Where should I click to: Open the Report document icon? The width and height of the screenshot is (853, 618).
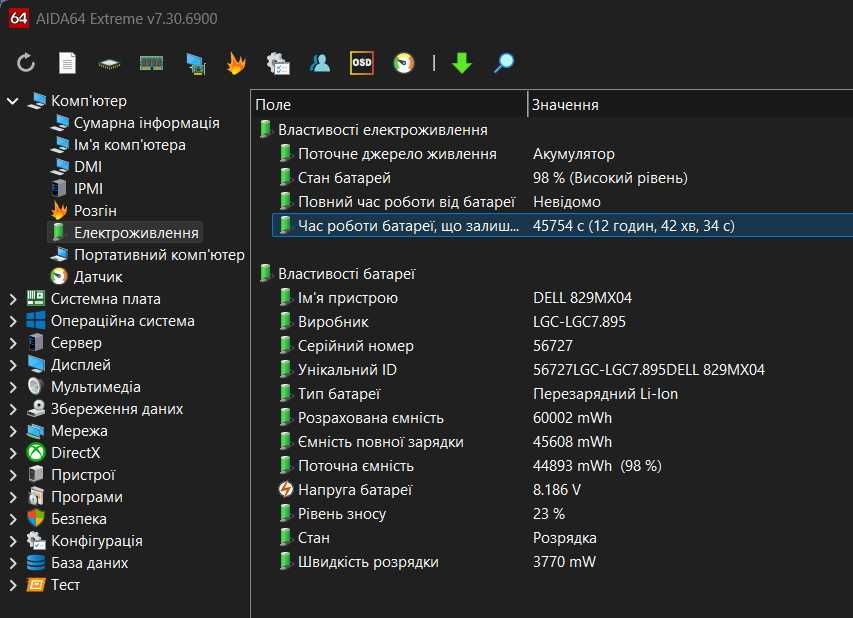click(x=67, y=63)
